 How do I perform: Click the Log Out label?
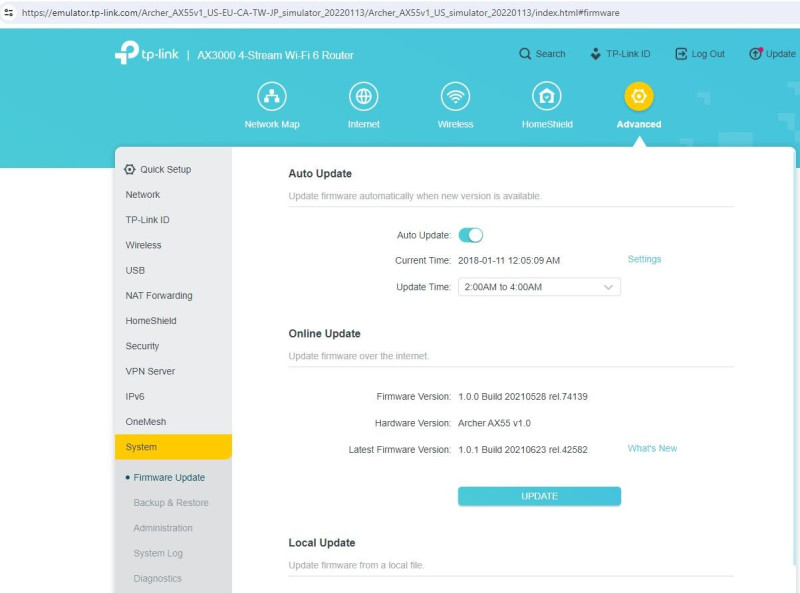click(x=708, y=54)
